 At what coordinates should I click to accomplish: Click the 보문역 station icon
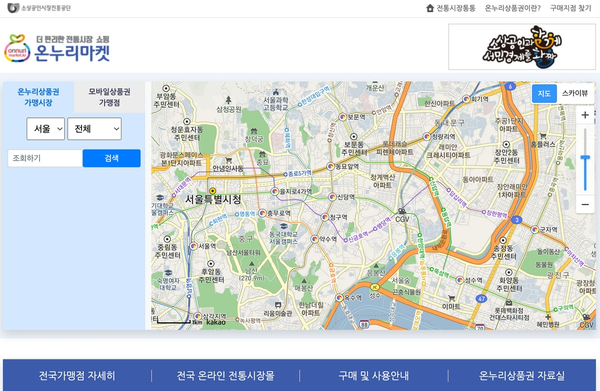coord(343,117)
